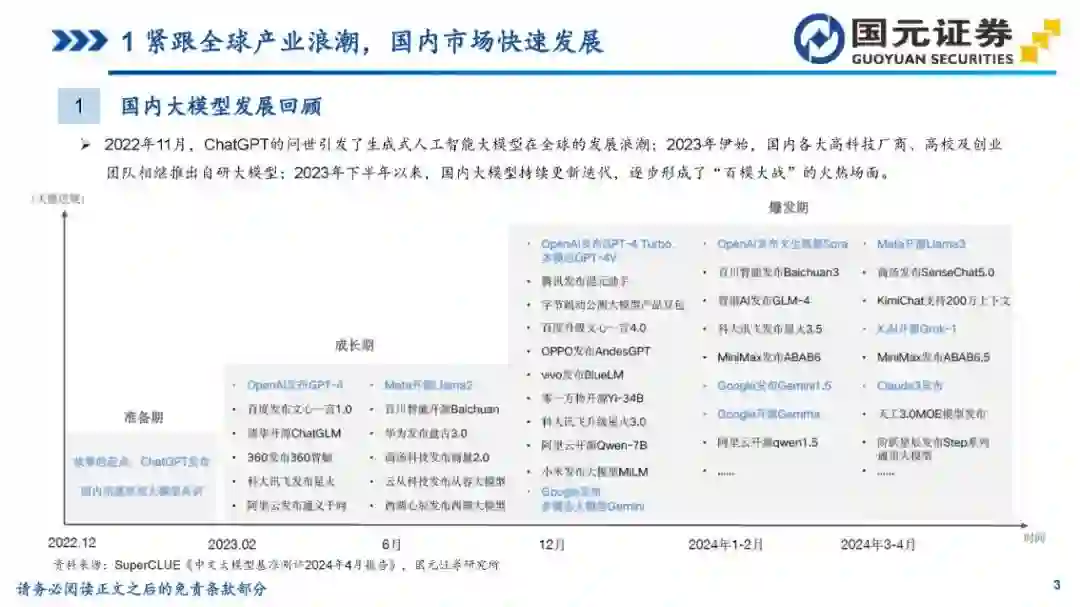The width and height of the screenshot is (1080, 607).
Task: Click the entry 智谱AI发布GLM-4
Action: pyautogui.click(x=764, y=300)
